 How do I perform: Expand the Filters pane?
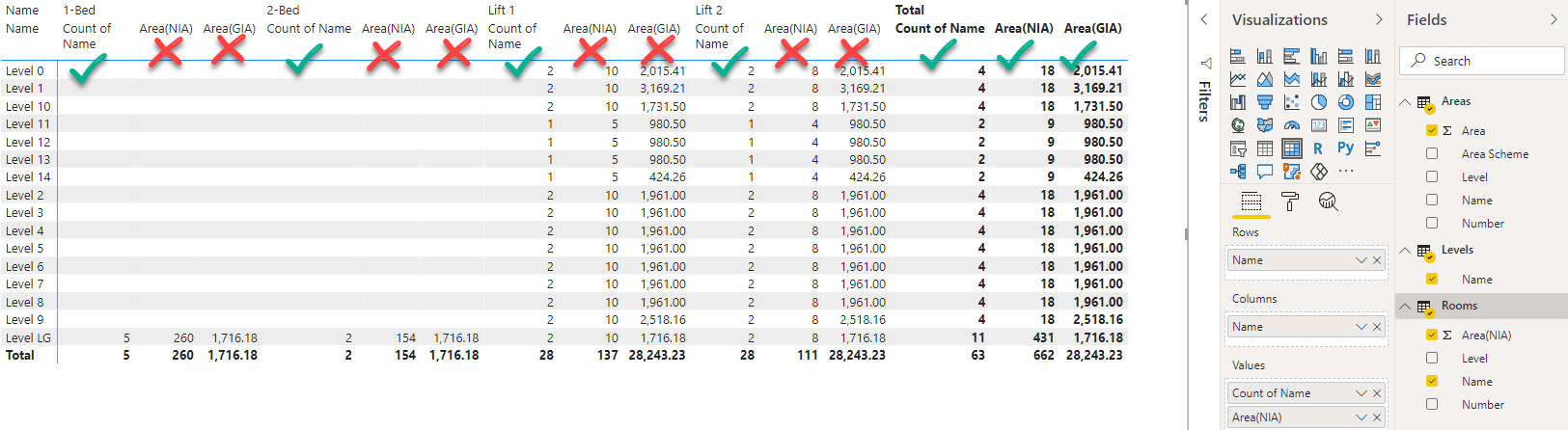(1204, 19)
